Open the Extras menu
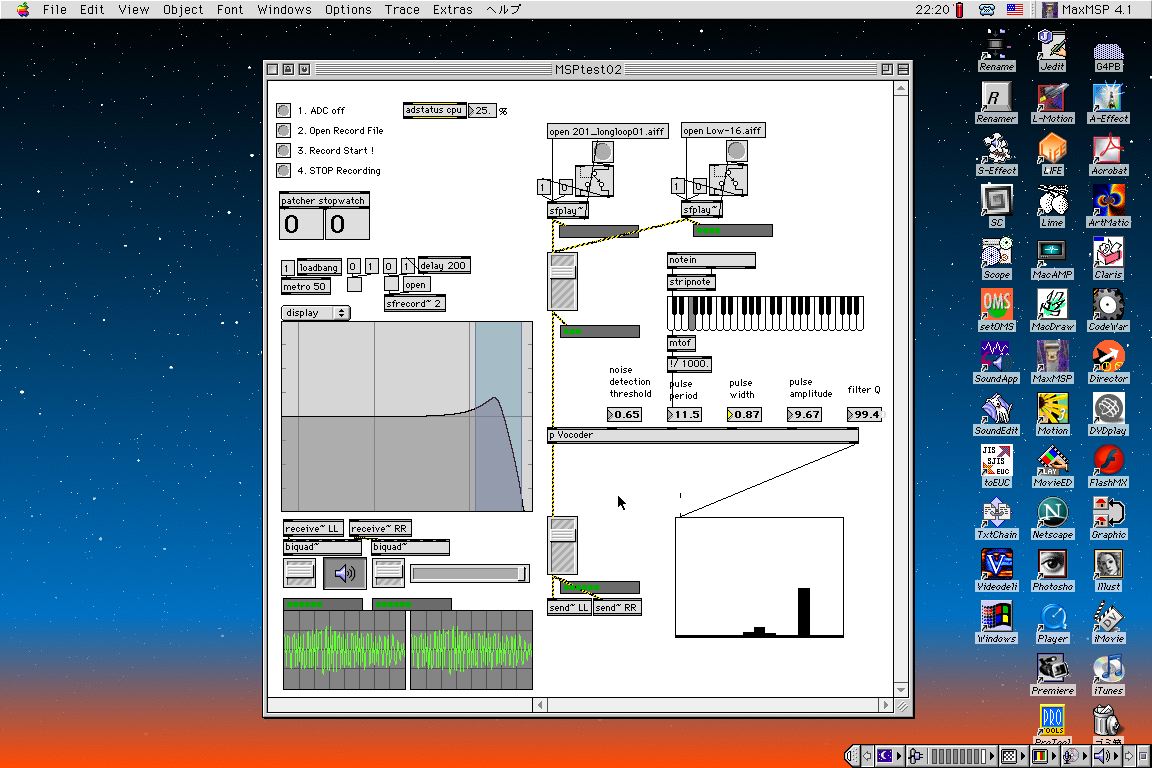Screen dimensions: 1152x768 tap(453, 10)
